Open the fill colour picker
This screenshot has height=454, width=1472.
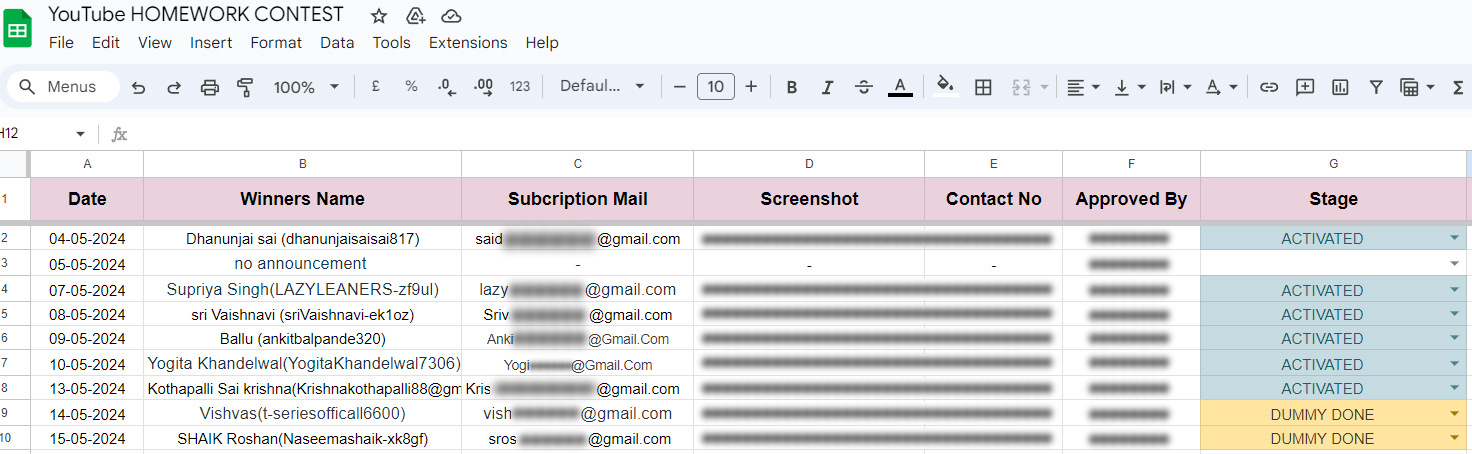point(945,87)
